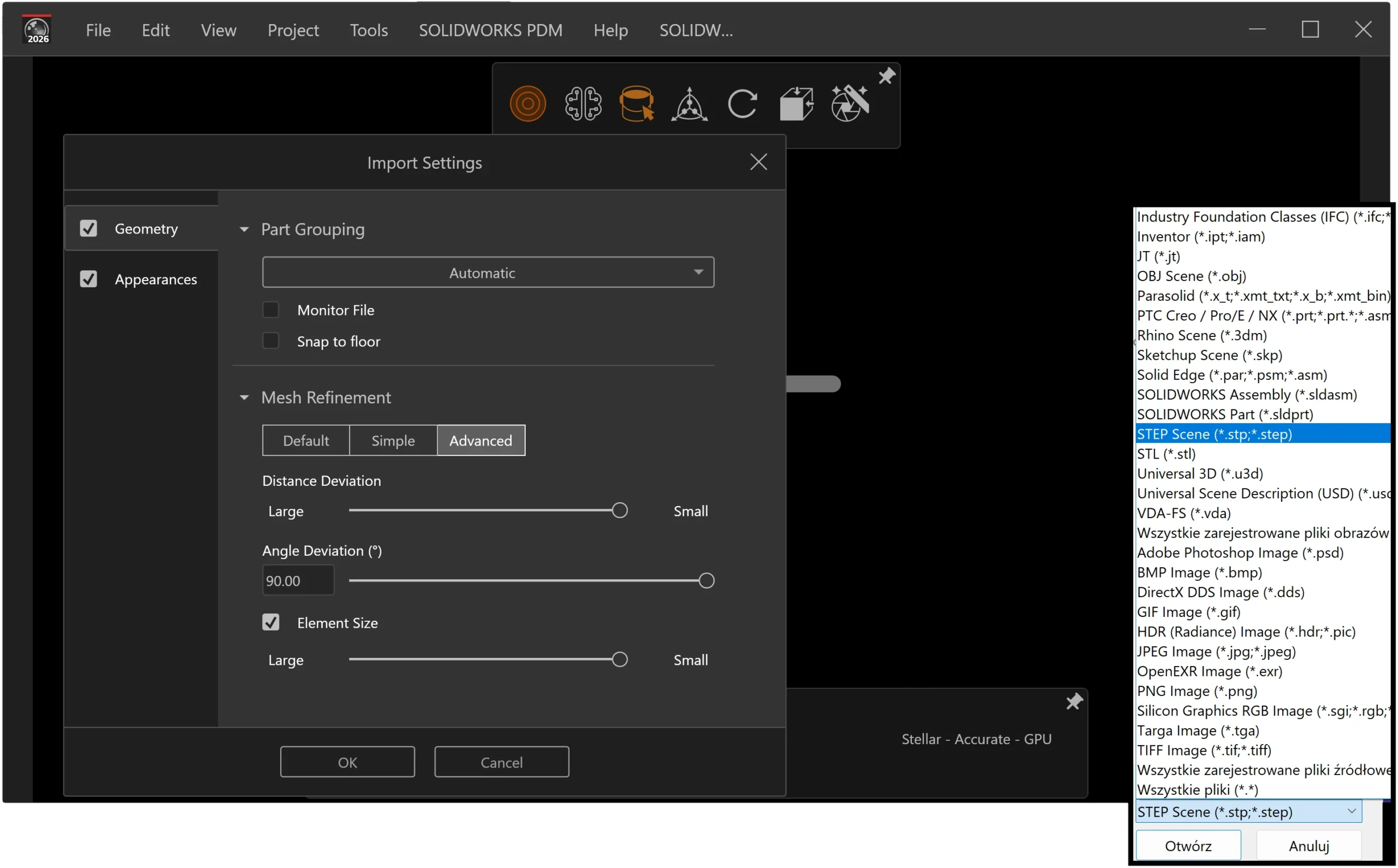The width and height of the screenshot is (1398, 868).
Task: Enable the Monitor File checkbox
Action: tap(270, 310)
